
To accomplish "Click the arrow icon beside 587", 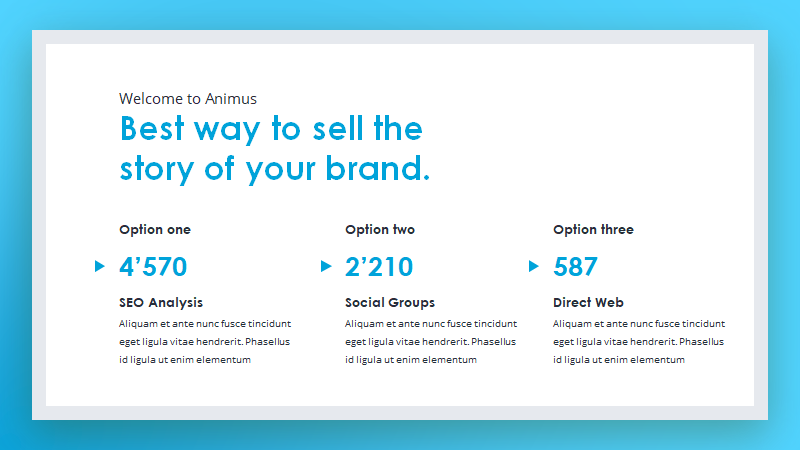I will click(534, 266).
